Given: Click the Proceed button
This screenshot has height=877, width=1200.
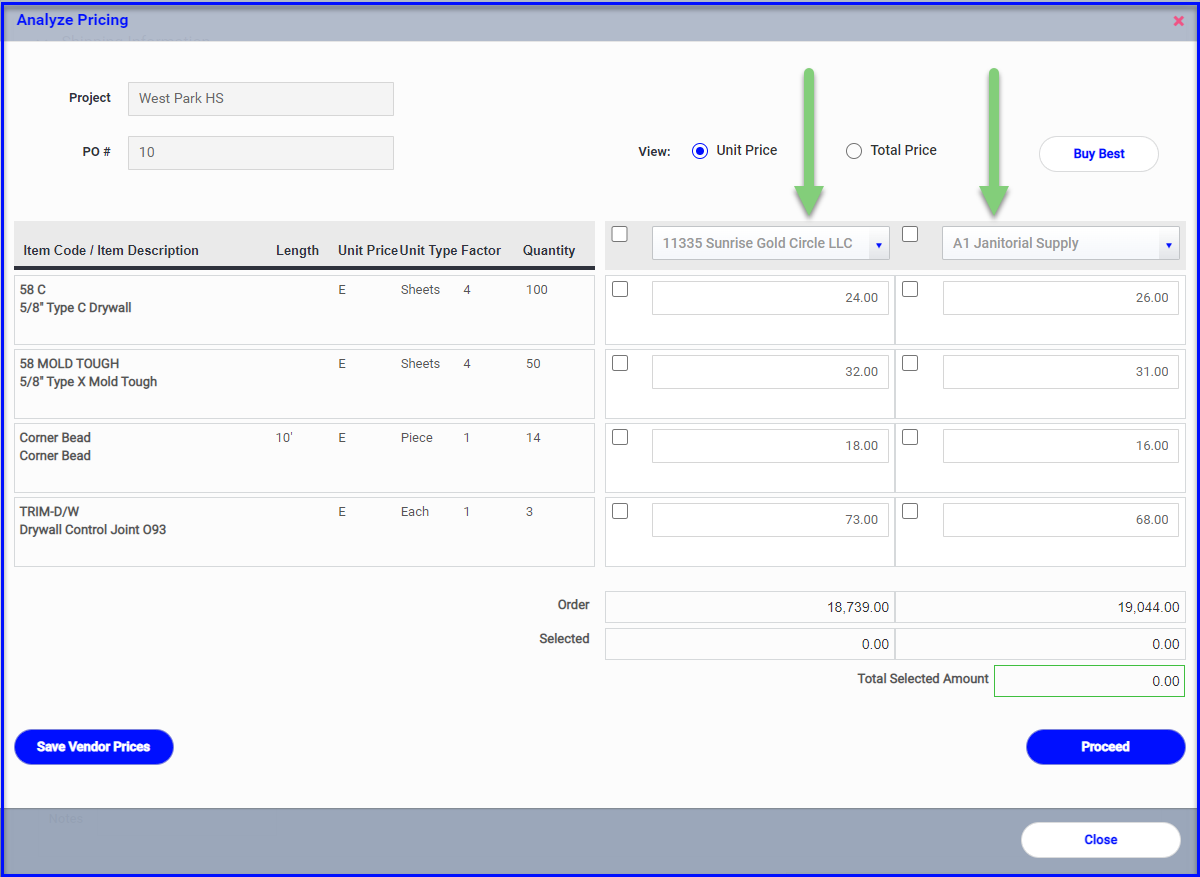Looking at the screenshot, I should point(1105,747).
